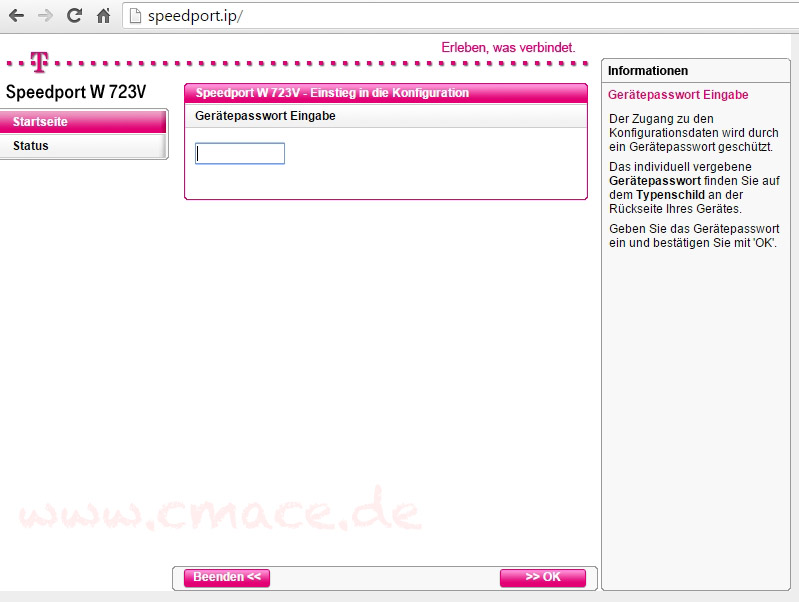The image size is (799, 602).
Task: Click pink Gerätepasswort Eingabe heading in info panel
Action: click(x=678, y=95)
